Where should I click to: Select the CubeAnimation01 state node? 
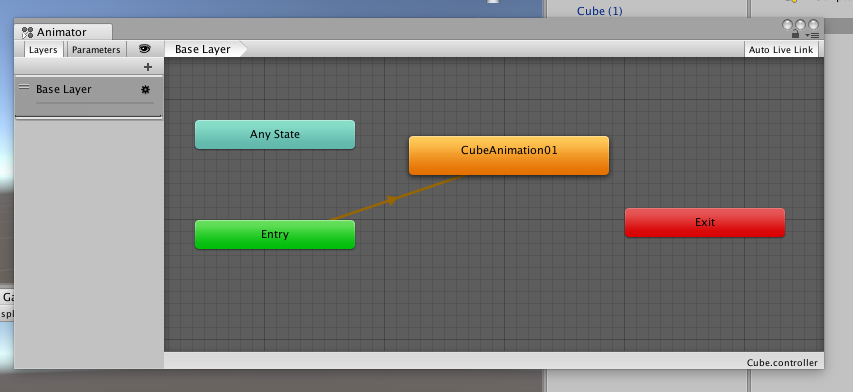(509, 155)
